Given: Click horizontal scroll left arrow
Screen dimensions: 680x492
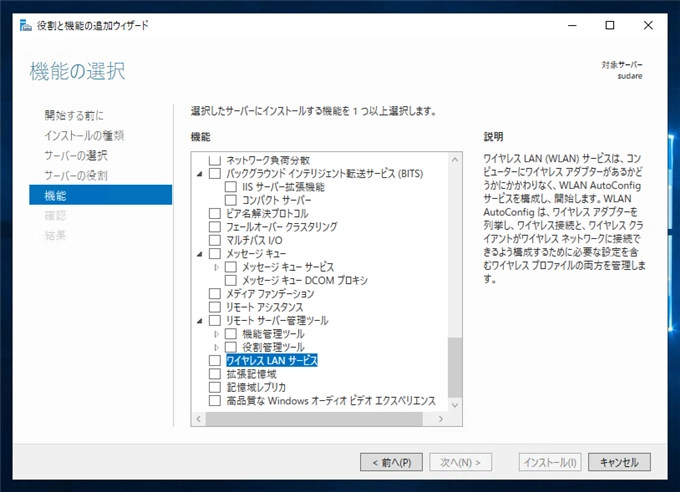Looking at the screenshot, I should click(199, 419).
